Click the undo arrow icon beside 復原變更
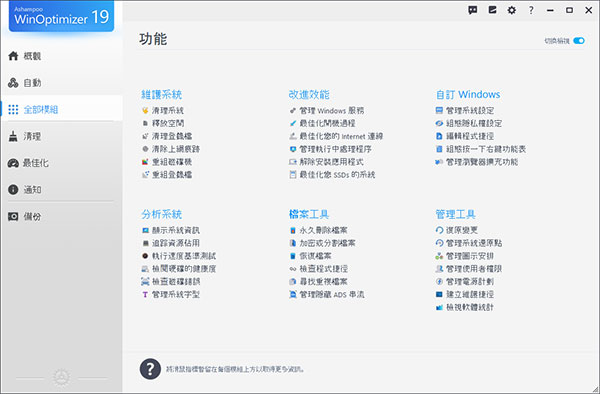Viewport: 600px width, 394px height. tap(439, 230)
